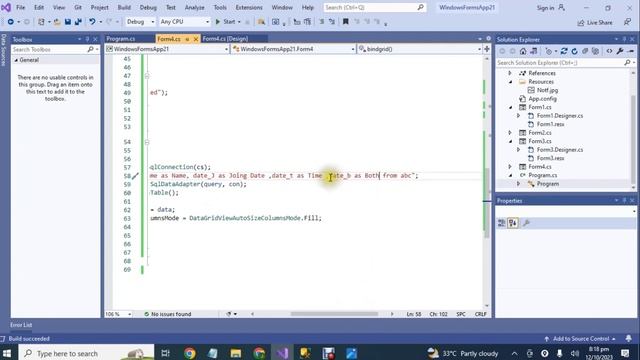Click the Solution Explorer Home icon
This screenshot has height=360, width=640.
tap(523, 51)
